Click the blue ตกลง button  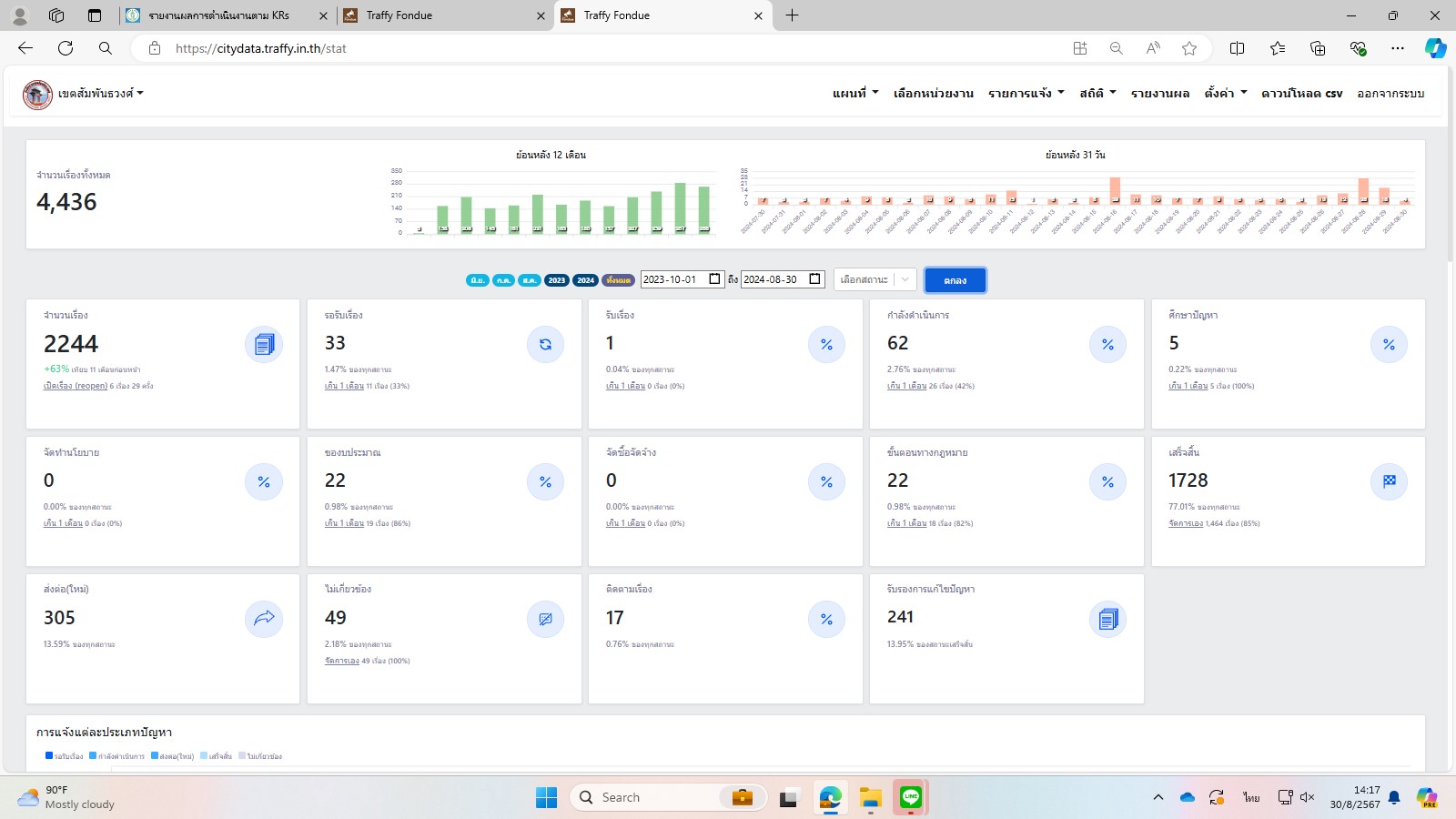955,280
